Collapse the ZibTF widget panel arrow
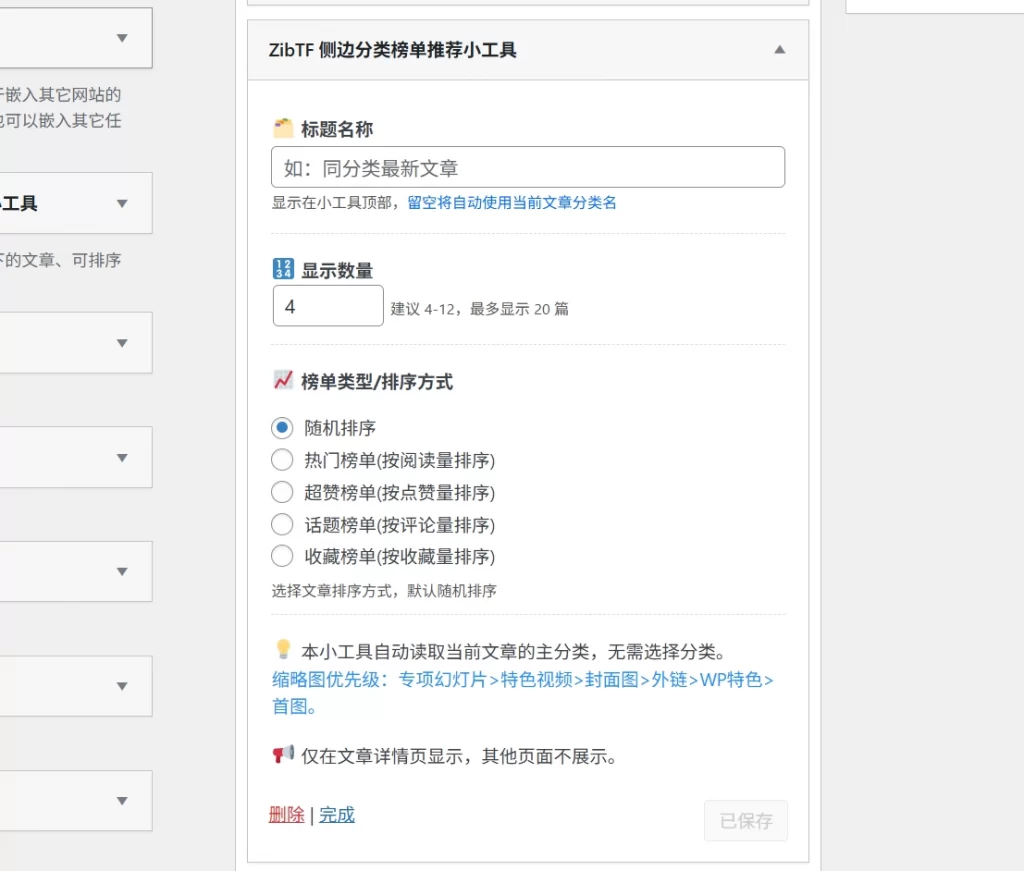Image resolution: width=1024 pixels, height=871 pixels. pos(779,49)
